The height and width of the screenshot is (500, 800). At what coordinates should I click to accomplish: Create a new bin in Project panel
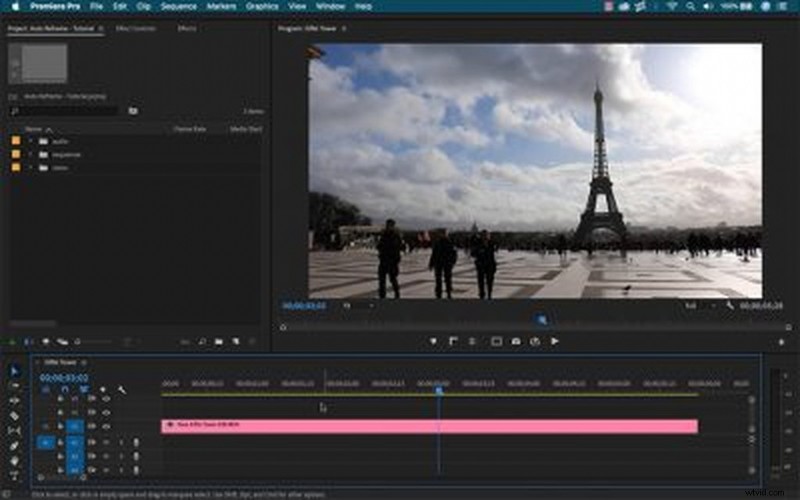click(218, 342)
